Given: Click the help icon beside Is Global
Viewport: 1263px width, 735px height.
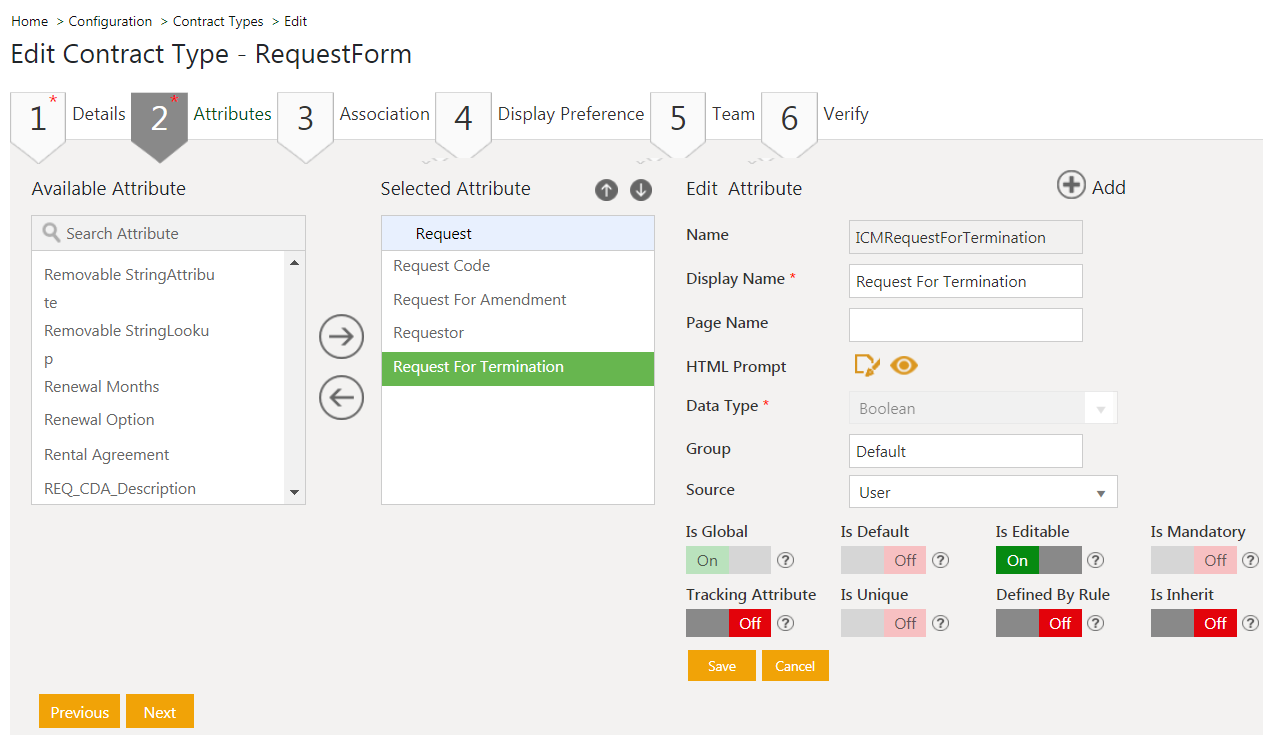Looking at the screenshot, I should pyautogui.click(x=786, y=560).
